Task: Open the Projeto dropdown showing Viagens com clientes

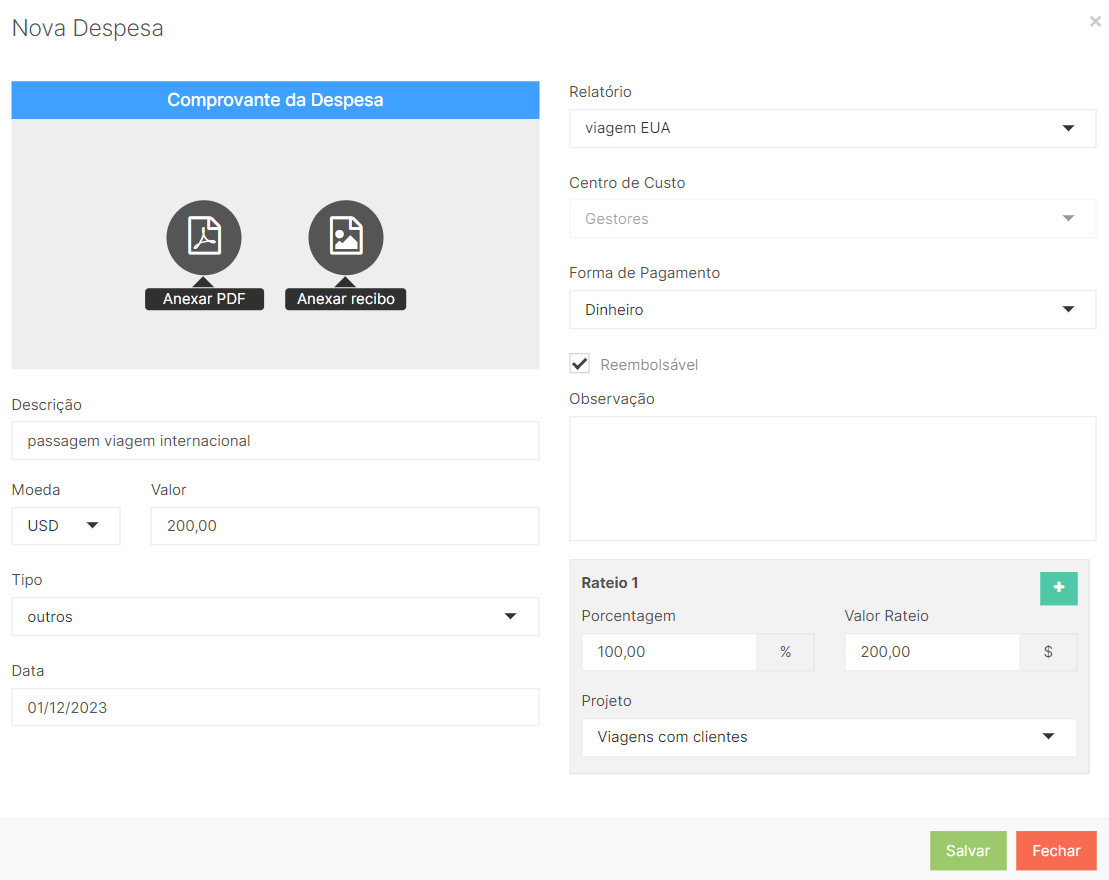Action: [829, 737]
